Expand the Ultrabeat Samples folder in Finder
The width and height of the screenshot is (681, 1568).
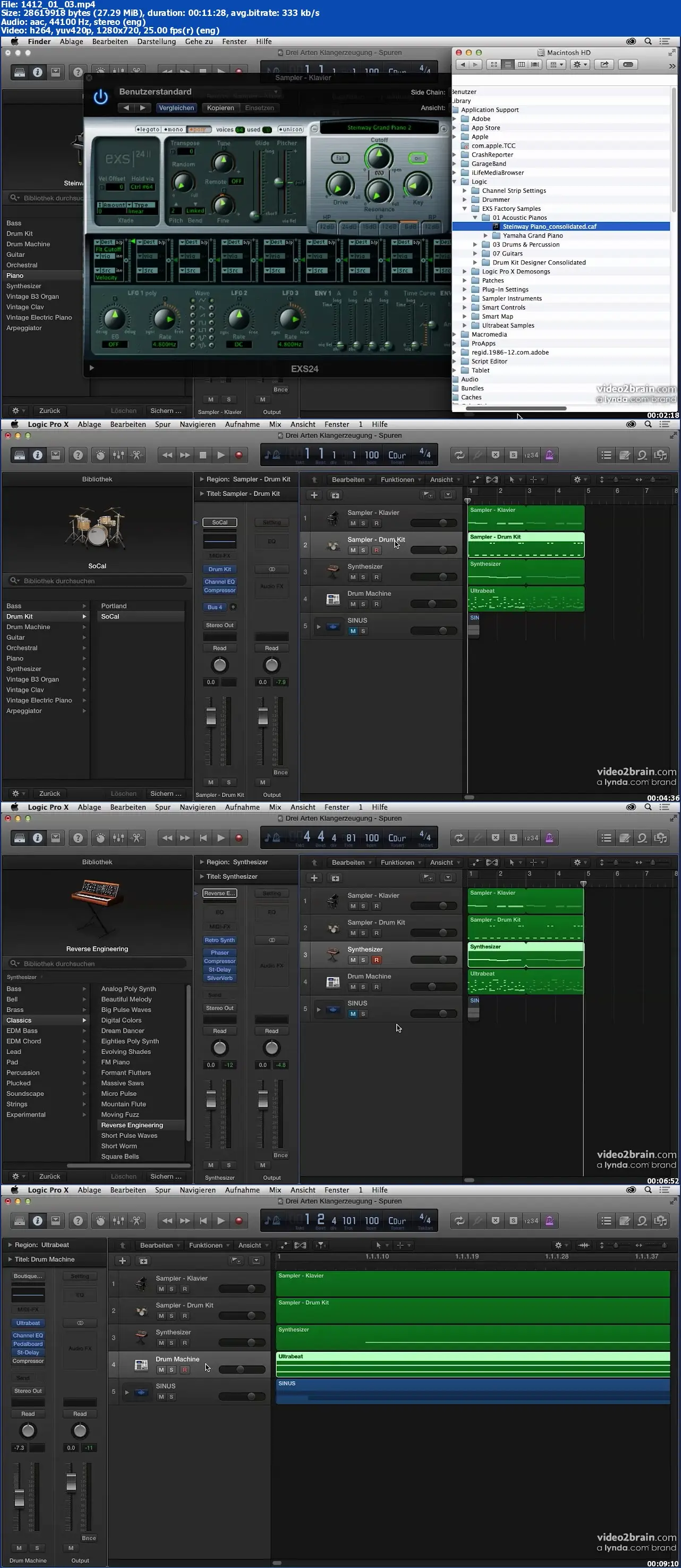coord(465,325)
